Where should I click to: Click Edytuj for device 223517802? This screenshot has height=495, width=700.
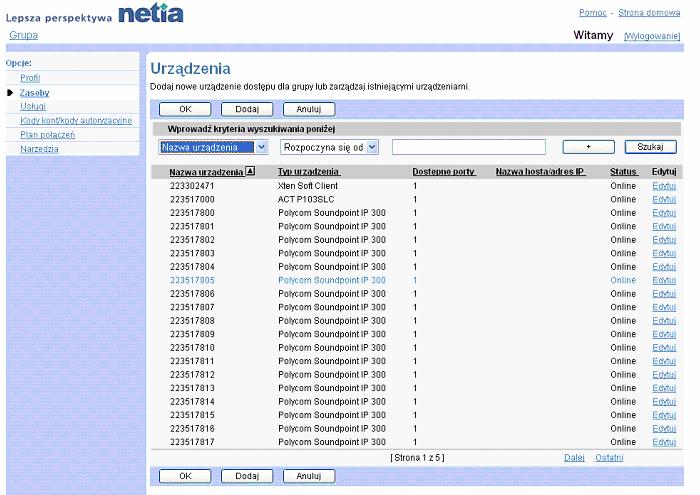point(664,240)
